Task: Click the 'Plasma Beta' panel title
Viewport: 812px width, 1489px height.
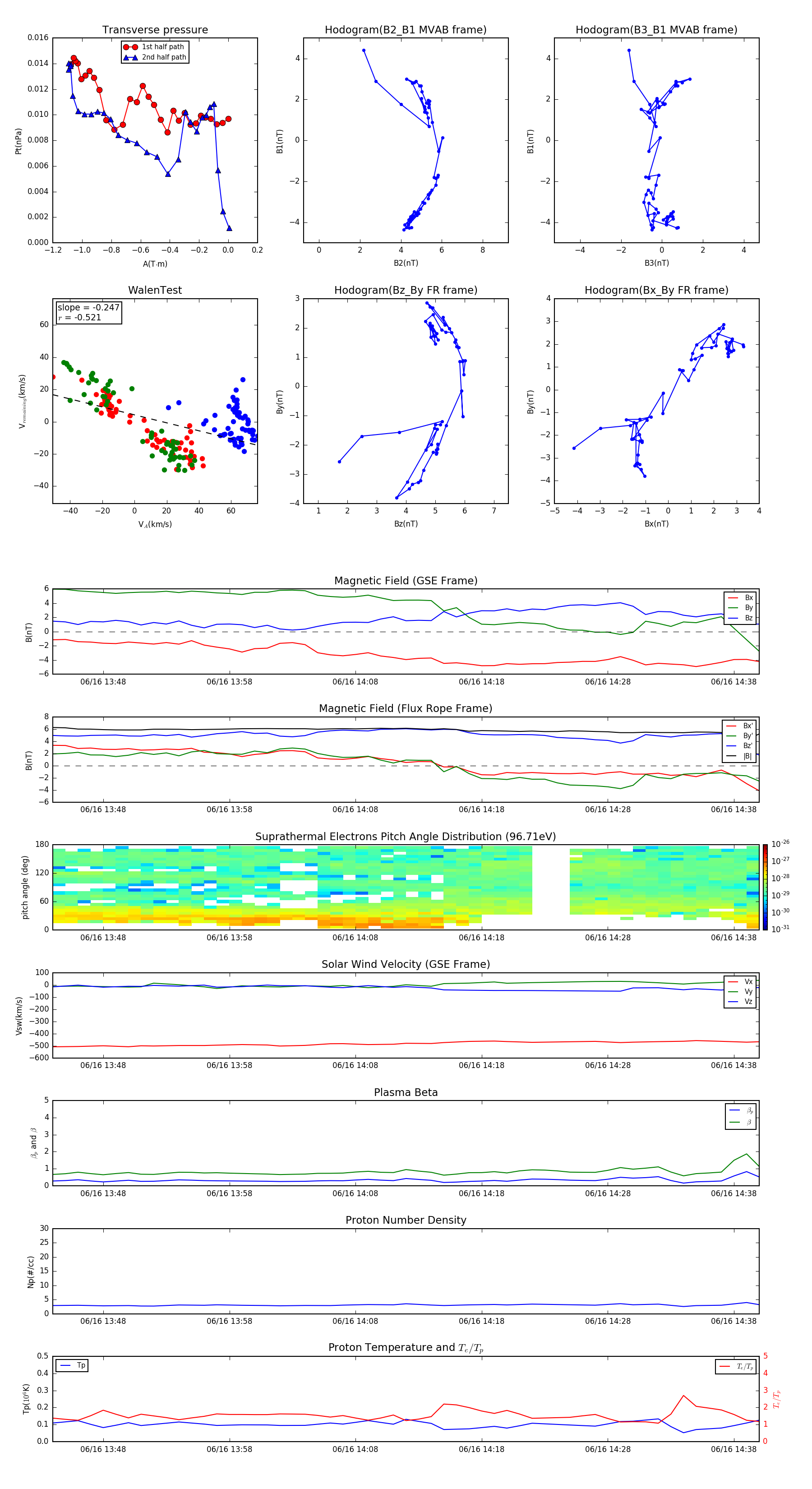Action: click(x=406, y=1092)
